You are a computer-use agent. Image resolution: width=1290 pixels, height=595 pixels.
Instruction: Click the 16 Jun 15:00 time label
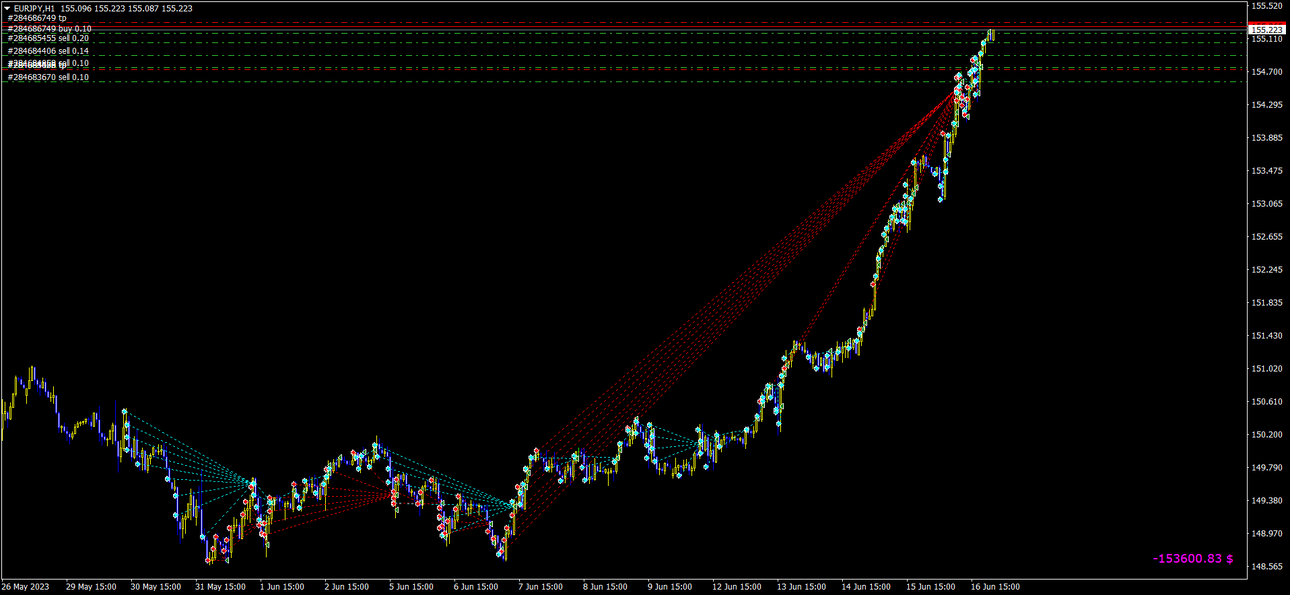pyautogui.click(x=994, y=587)
